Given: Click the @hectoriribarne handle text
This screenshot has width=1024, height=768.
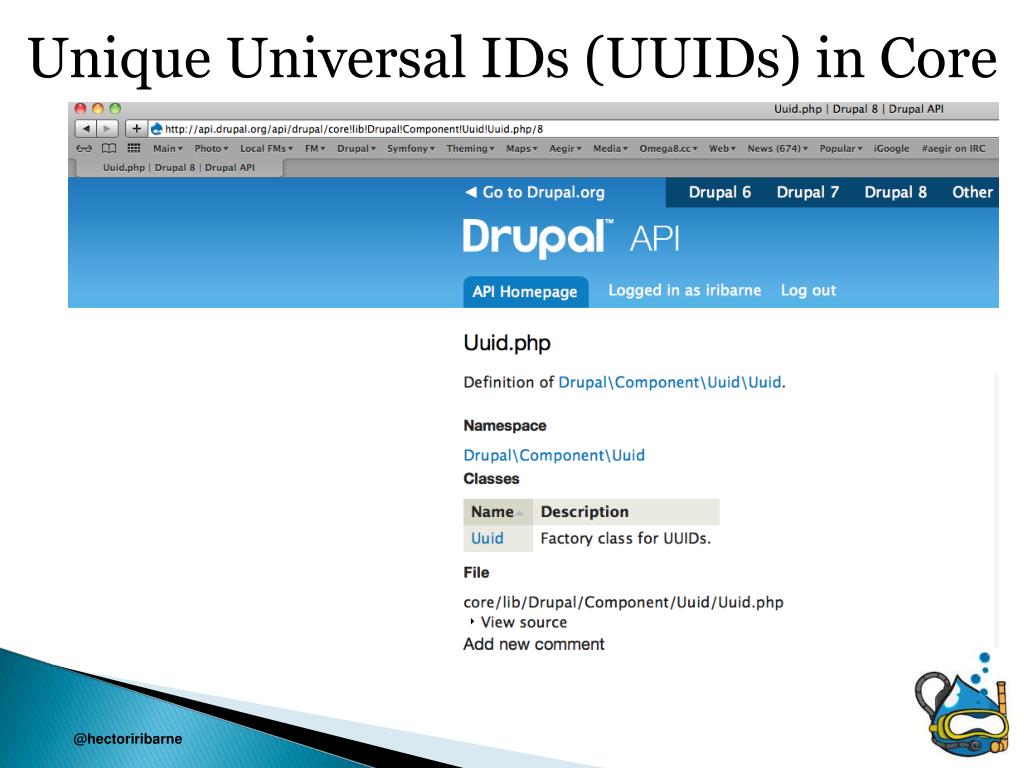Looking at the screenshot, I should [x=128, y=739].
